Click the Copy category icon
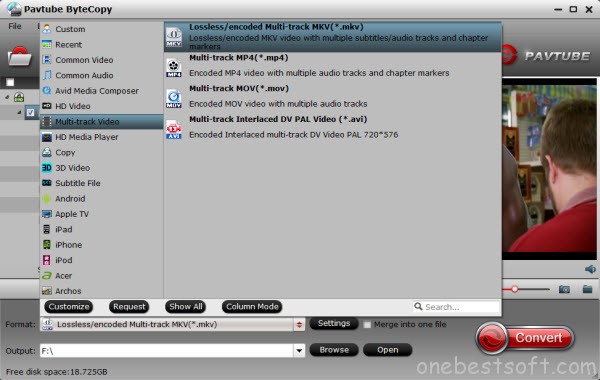The image size is (600, 380). (x=47, y=152)
